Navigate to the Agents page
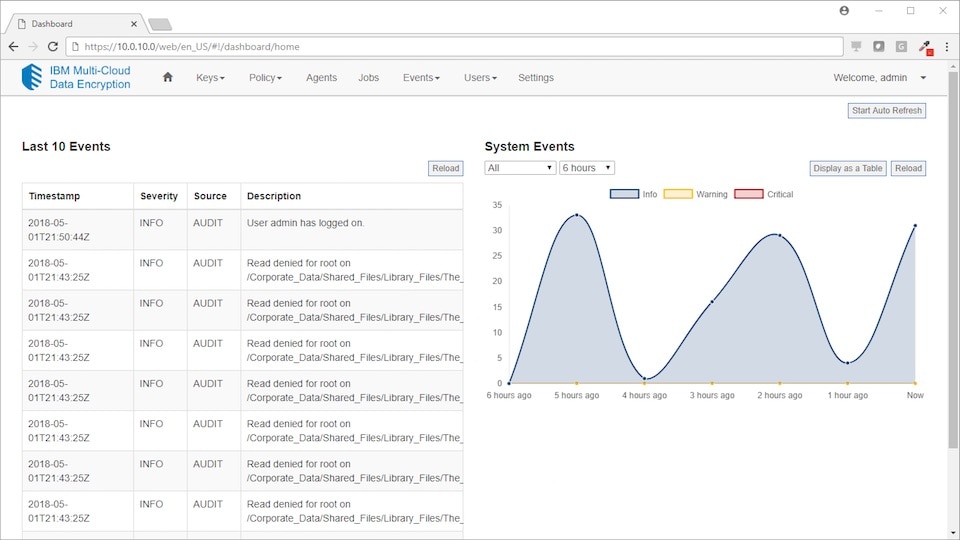 pyautogui.click(x=321, y=78)
